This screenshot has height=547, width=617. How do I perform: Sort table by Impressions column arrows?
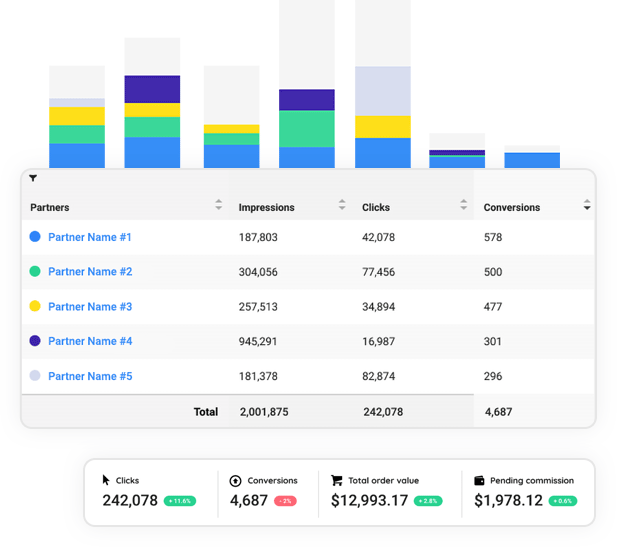coord(342,205)
